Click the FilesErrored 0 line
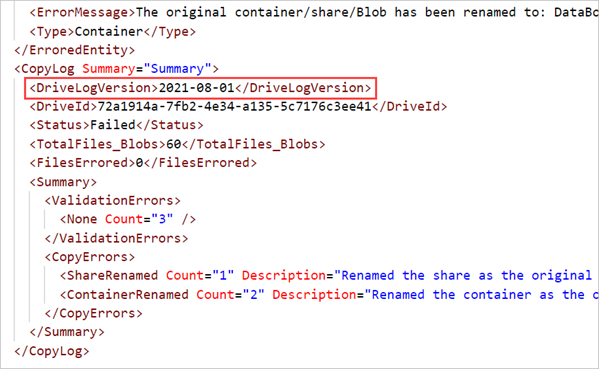 (143, 163)
